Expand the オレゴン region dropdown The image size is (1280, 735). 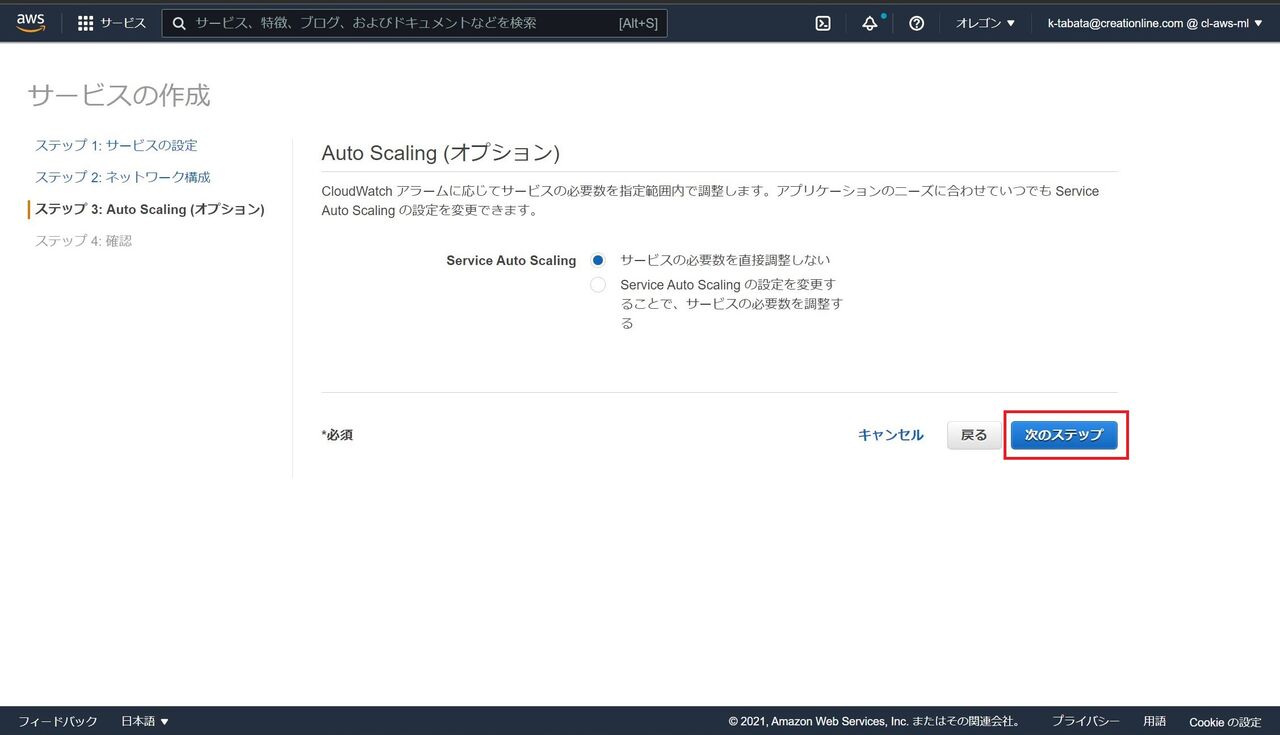tap(985, 23)
